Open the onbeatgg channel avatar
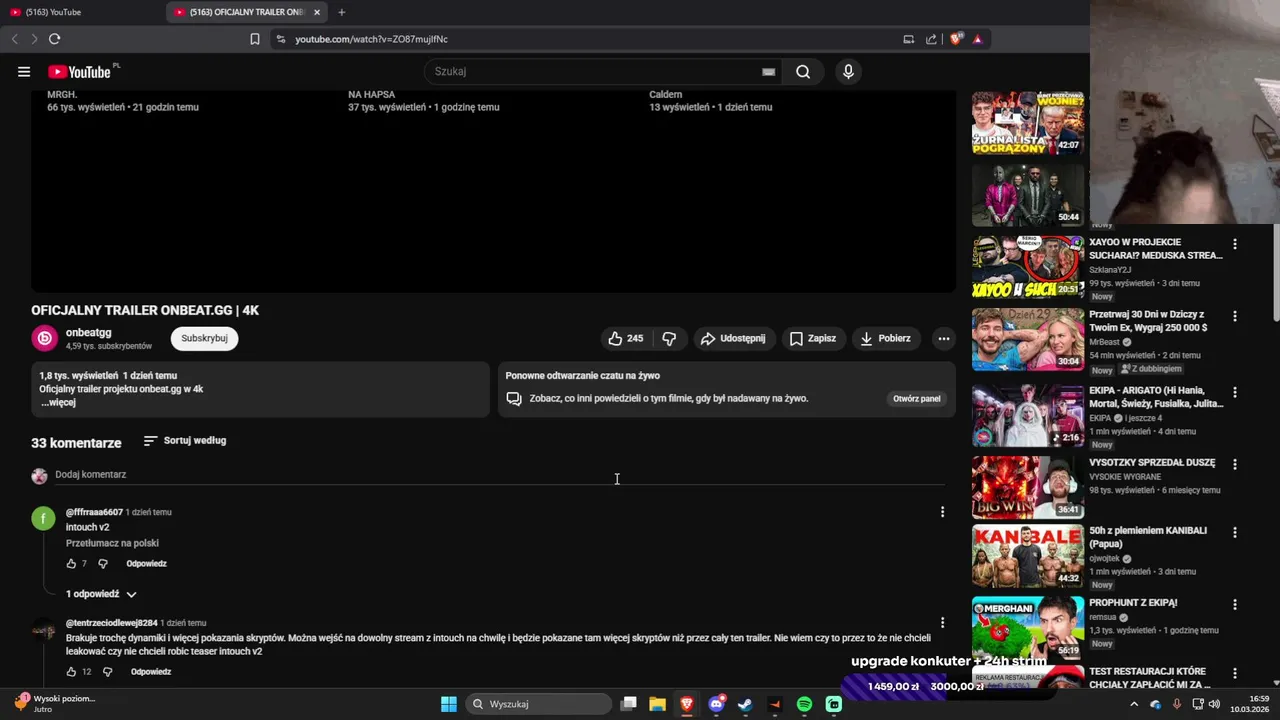1280x720 pixels. click(x=44, y=338)
